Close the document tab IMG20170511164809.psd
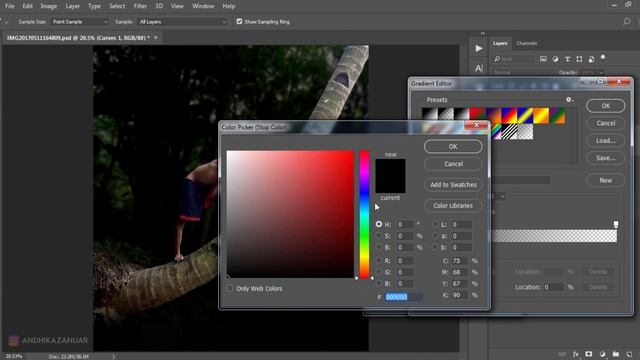 [156, 38]
